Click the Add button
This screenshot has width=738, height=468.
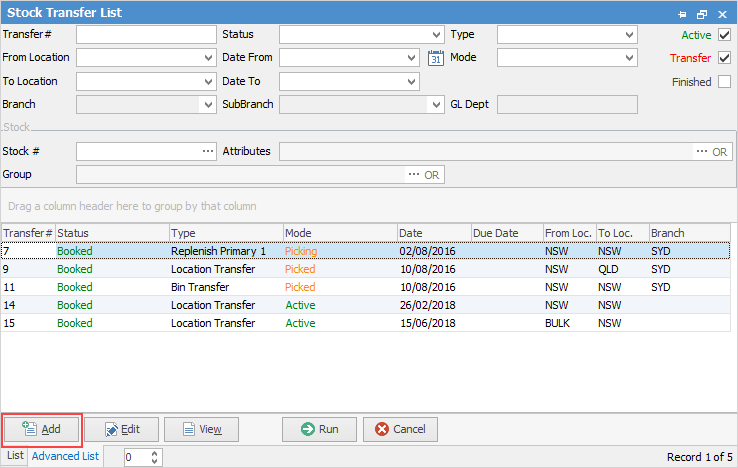point(41,429)
